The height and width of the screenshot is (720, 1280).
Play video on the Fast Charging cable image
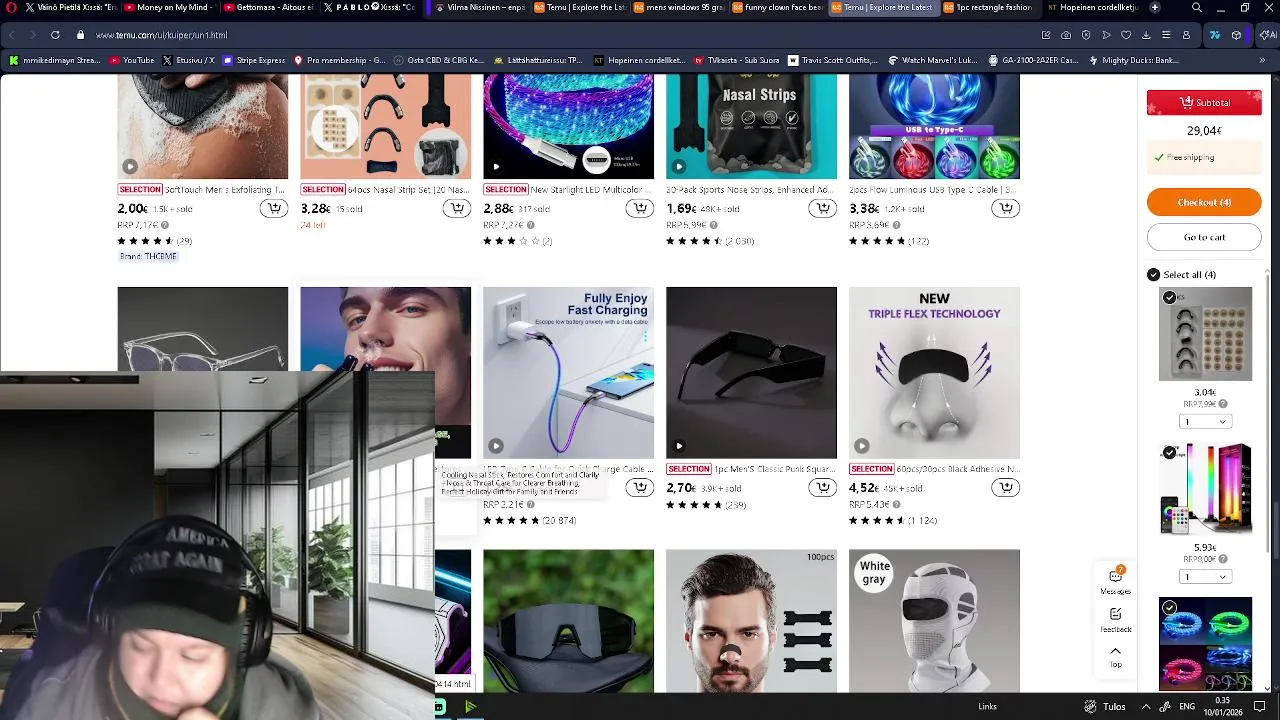point(496,446)
